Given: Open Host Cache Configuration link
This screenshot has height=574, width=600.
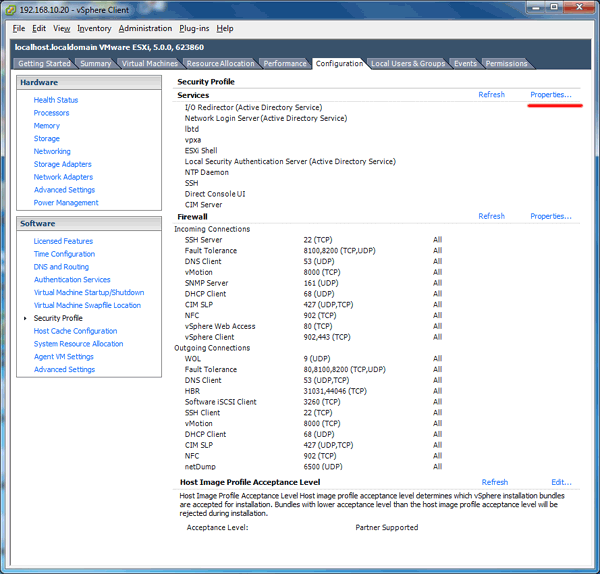Looking at the screenshot, I should point(75,331).
